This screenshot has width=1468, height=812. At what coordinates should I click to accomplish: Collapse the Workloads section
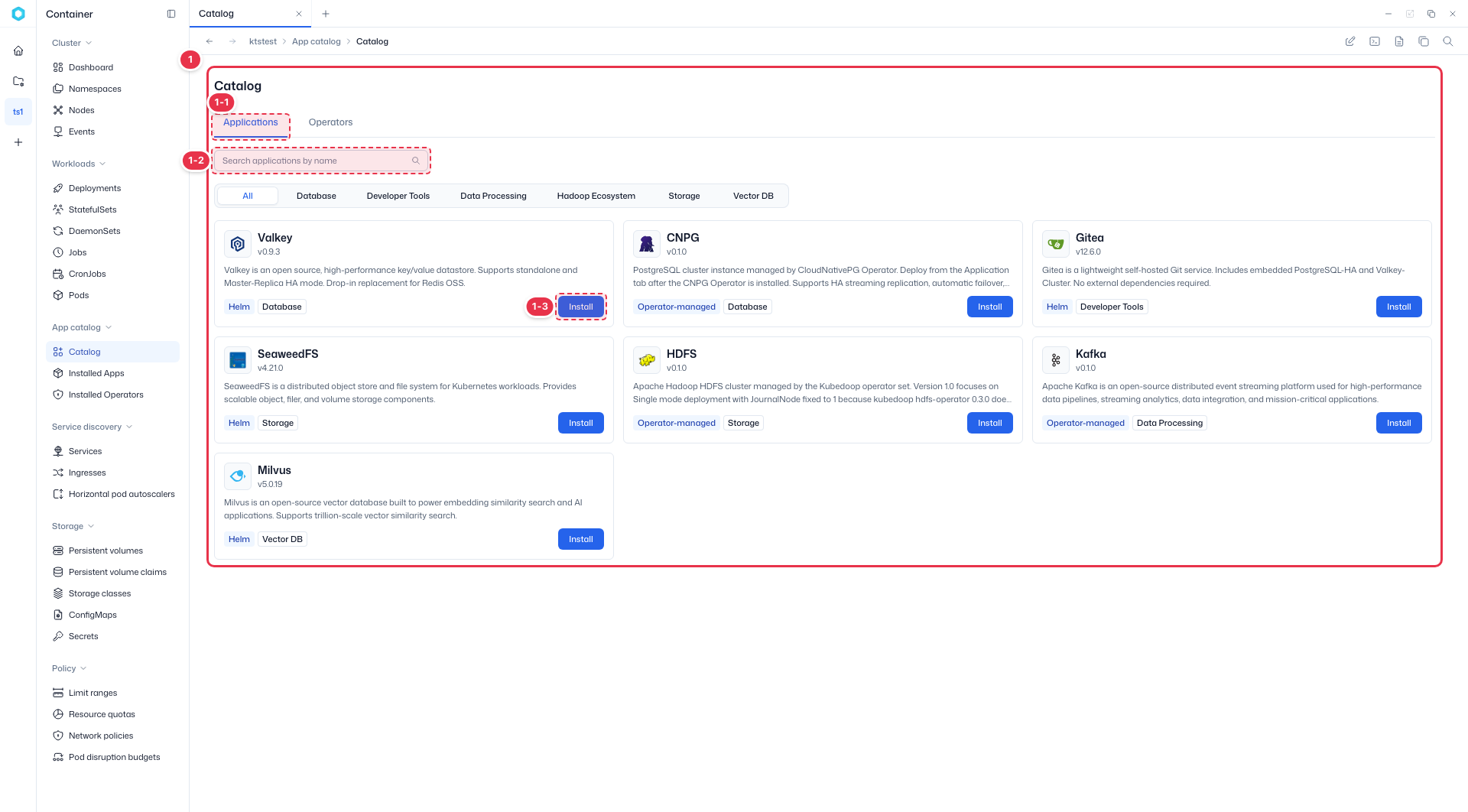(x=79, y=164)
